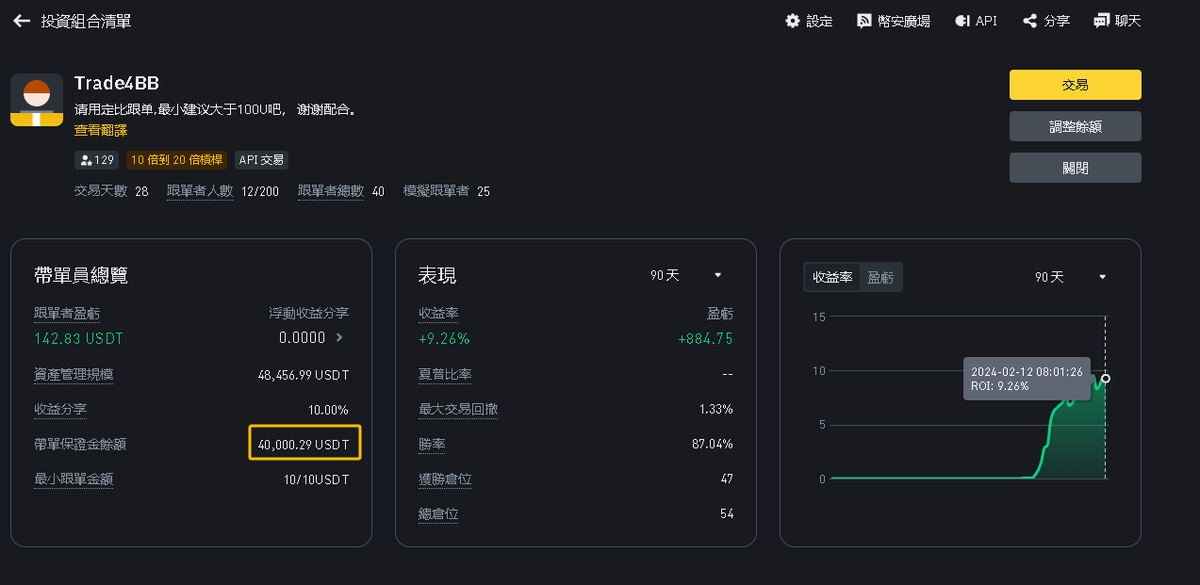
Task: Click the Trade4BB trader name
Action: [x=117, y=83]
